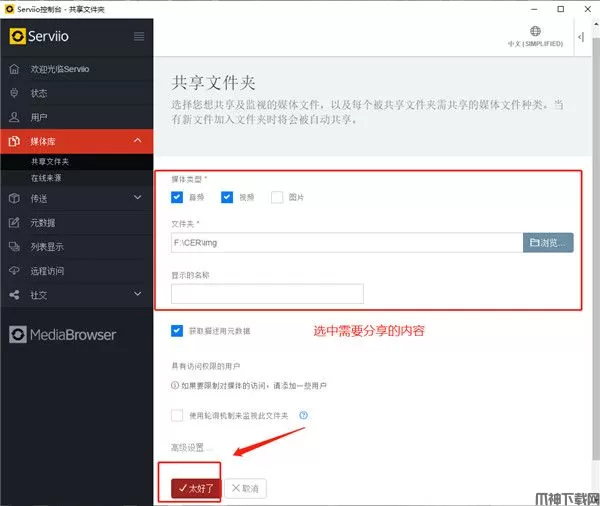
Task: Click the help icon beside polling option
Action: [303, 415]
